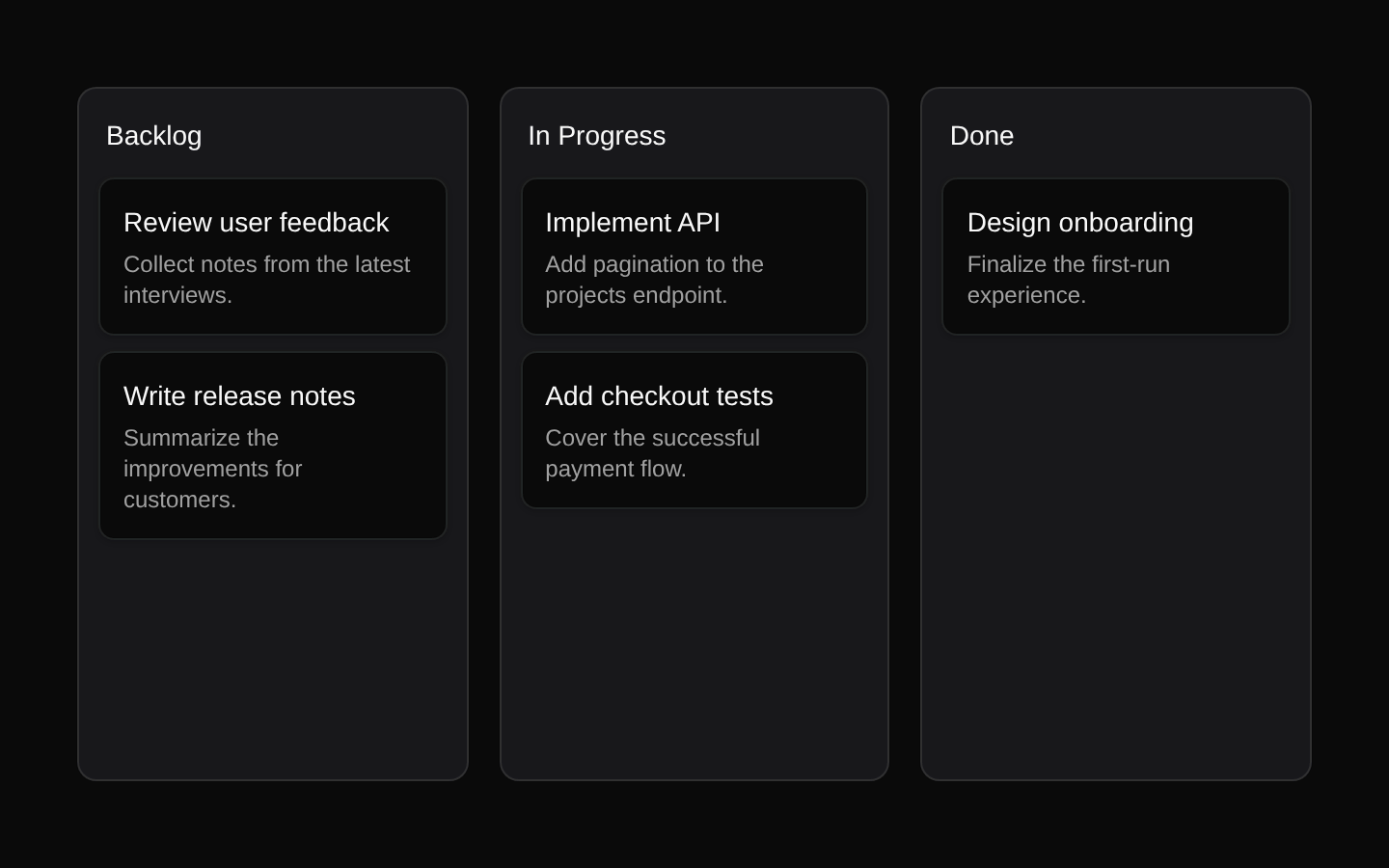Viewport: 1389px width, 868px height.
Task: Select the Add checkout tests card
Action: [694, 430]
